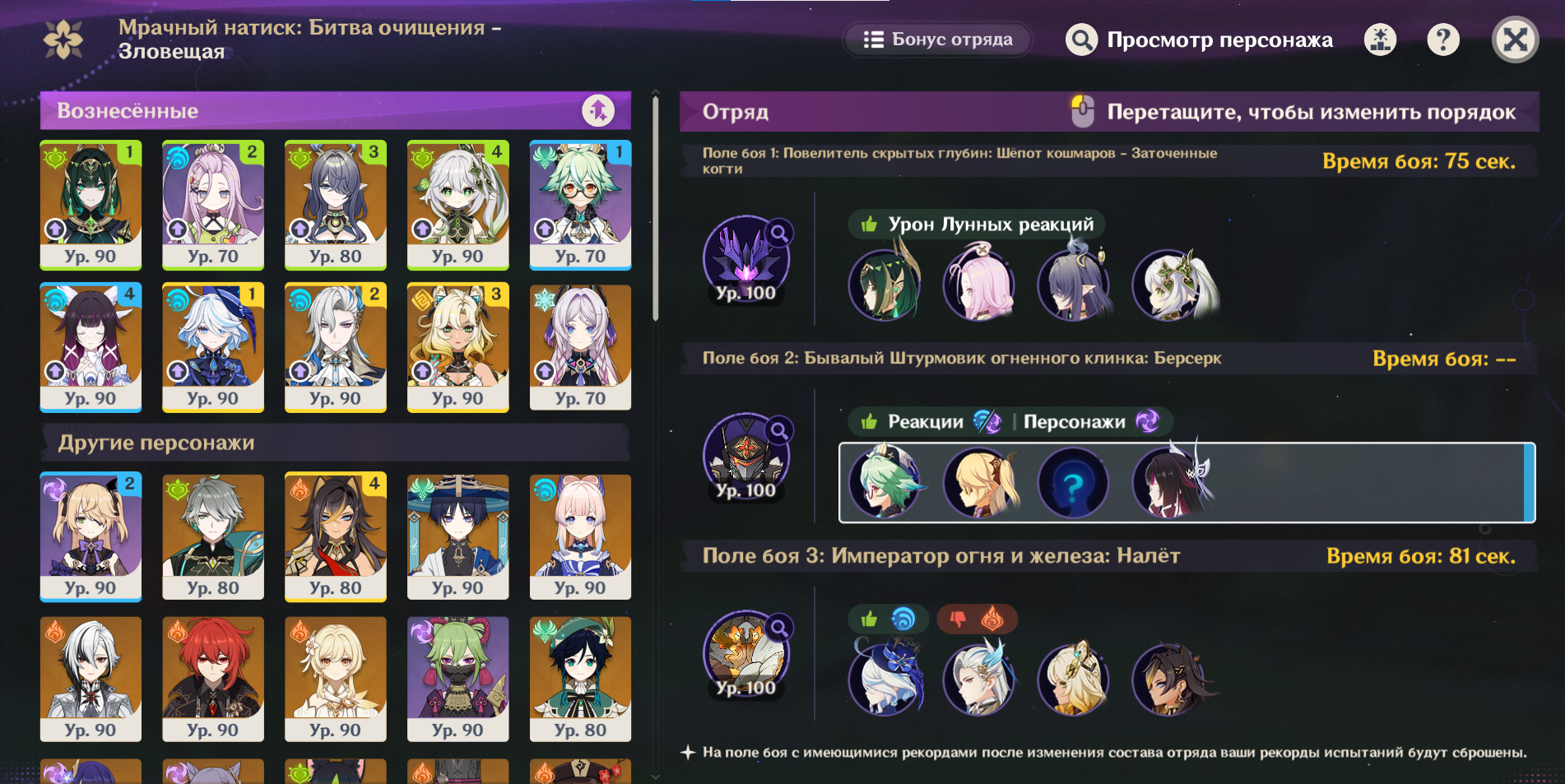Click the pyro thumbs-down warning badge
The image size is (1565, 784).
[977, 619]
